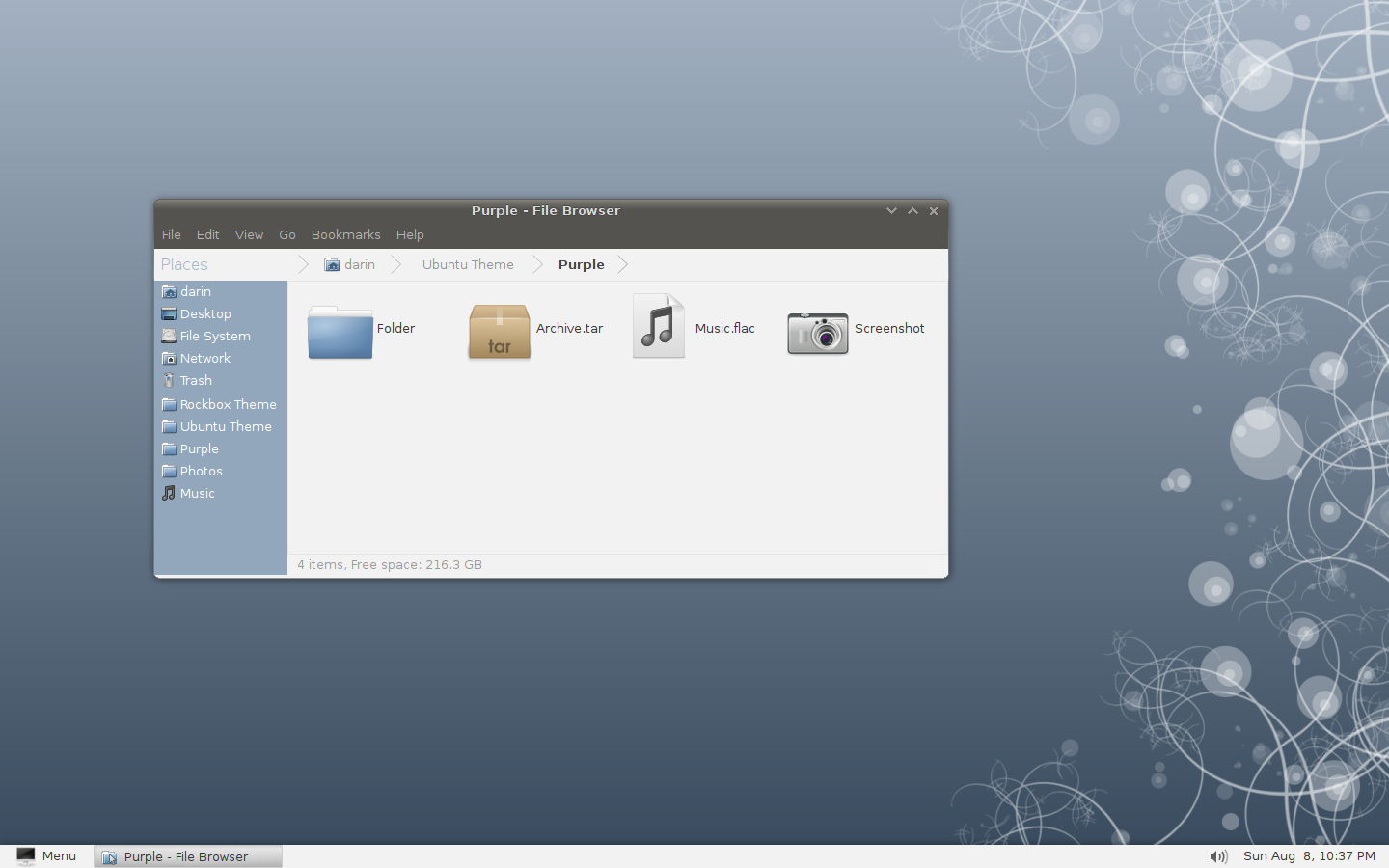Select the Screenshot camera icon
Image resolution: width=1389 pixels, height=868 pixels.
(x=818, y=334)
